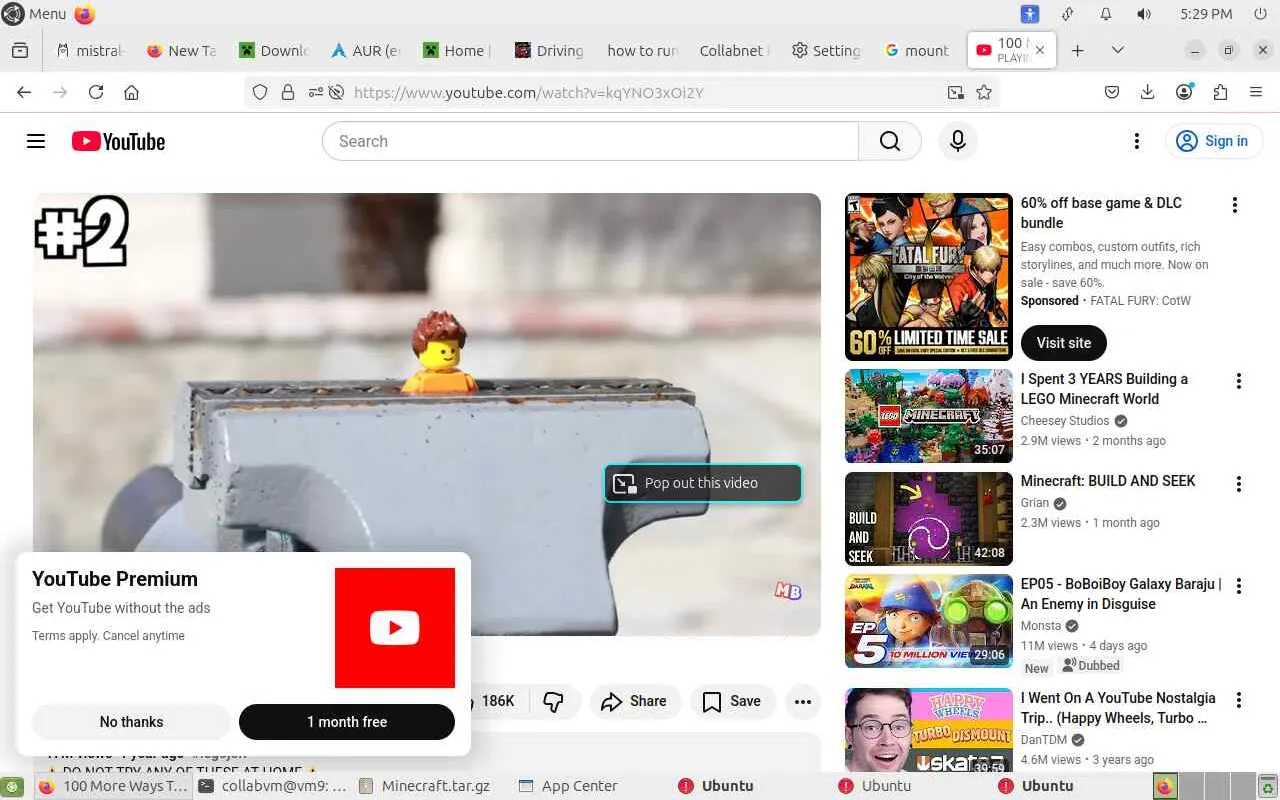Click the 5:29 PM clock
The height and width of the screenshot is (800, 1280).
(x=1206, y=14)
